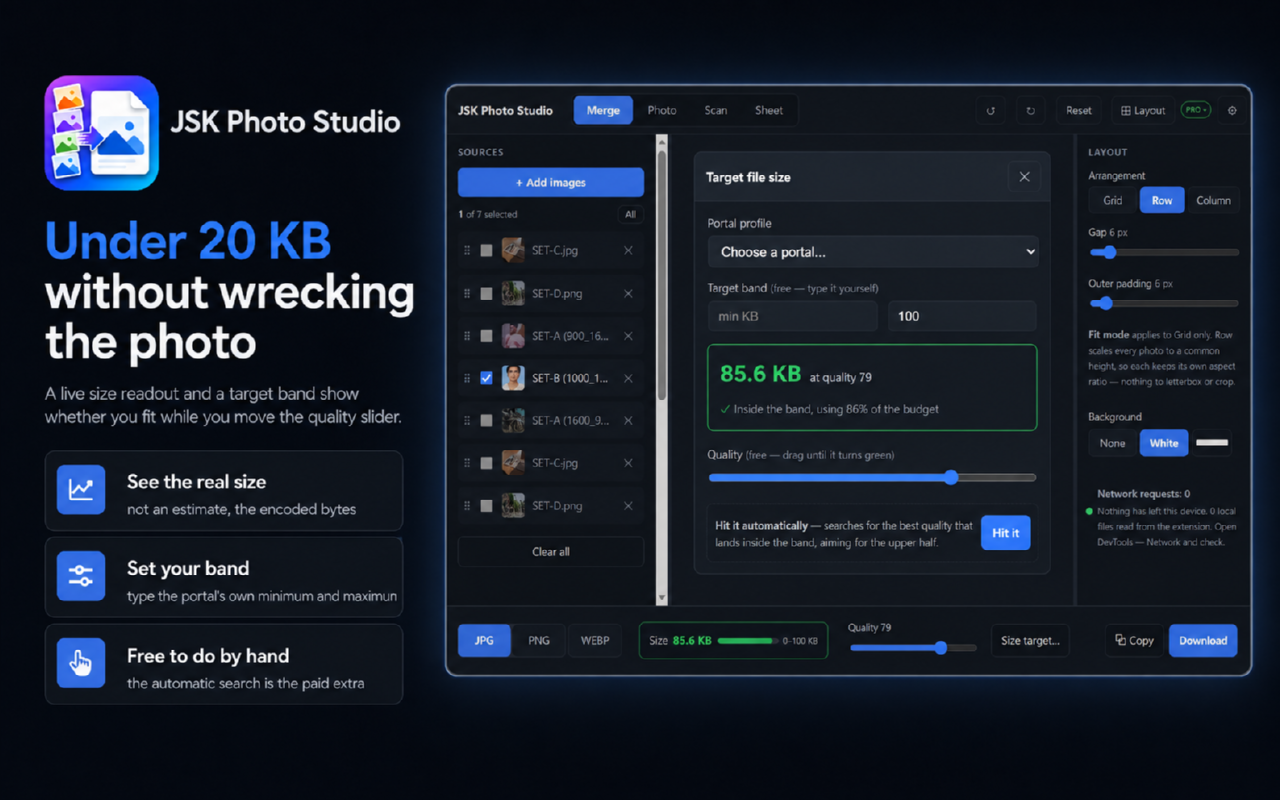This screenshot has width=1280, height=800.
Task: Open the Size target... button
Action: pos(1030,641)
